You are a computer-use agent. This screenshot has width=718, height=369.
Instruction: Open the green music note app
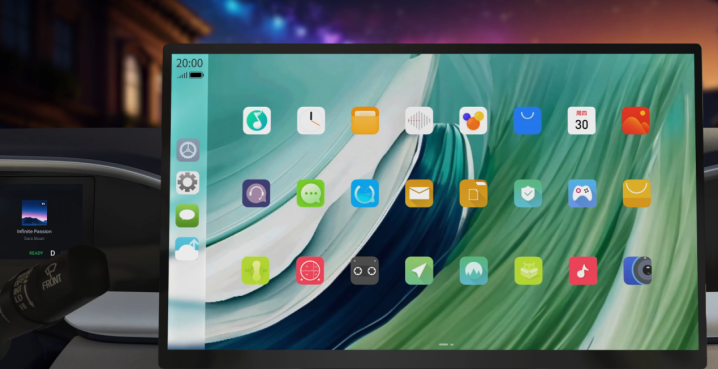coord(256,120)
